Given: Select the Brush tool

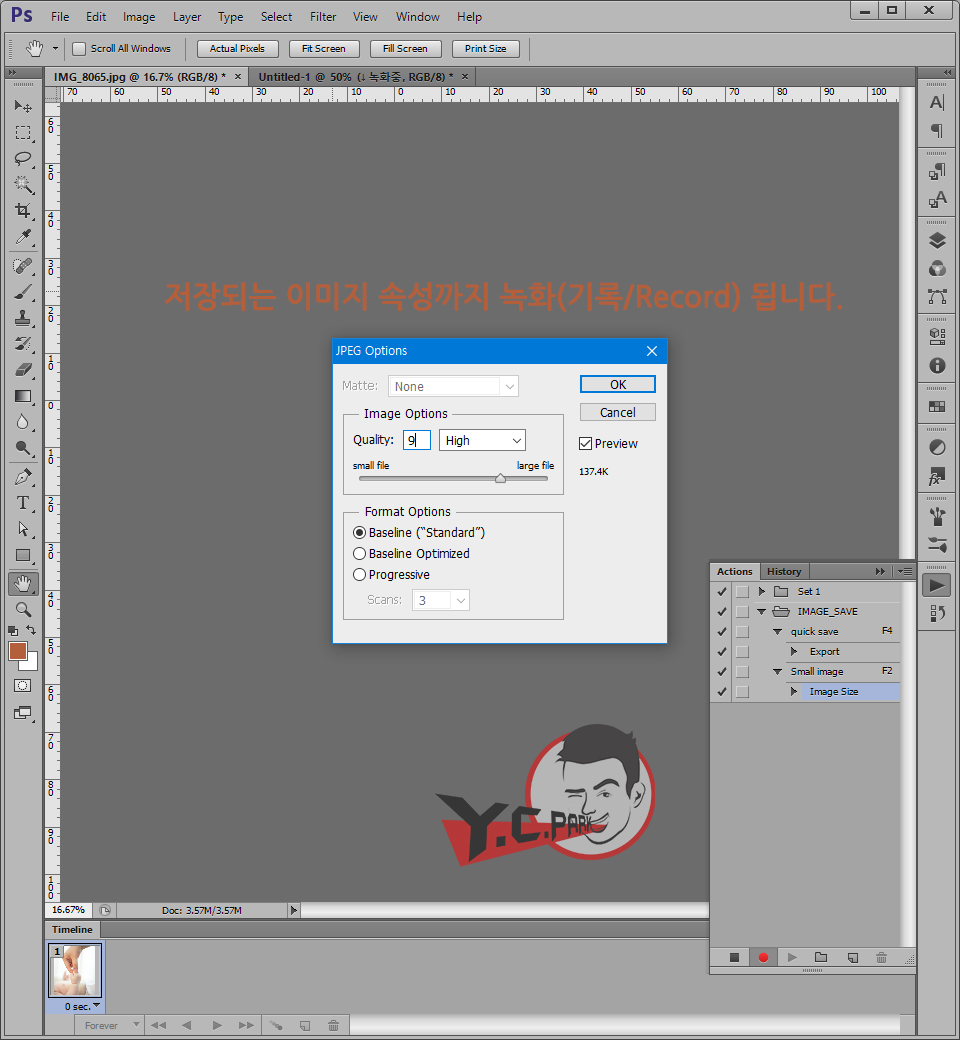Looking at the screenshot, I should point(23,292).
